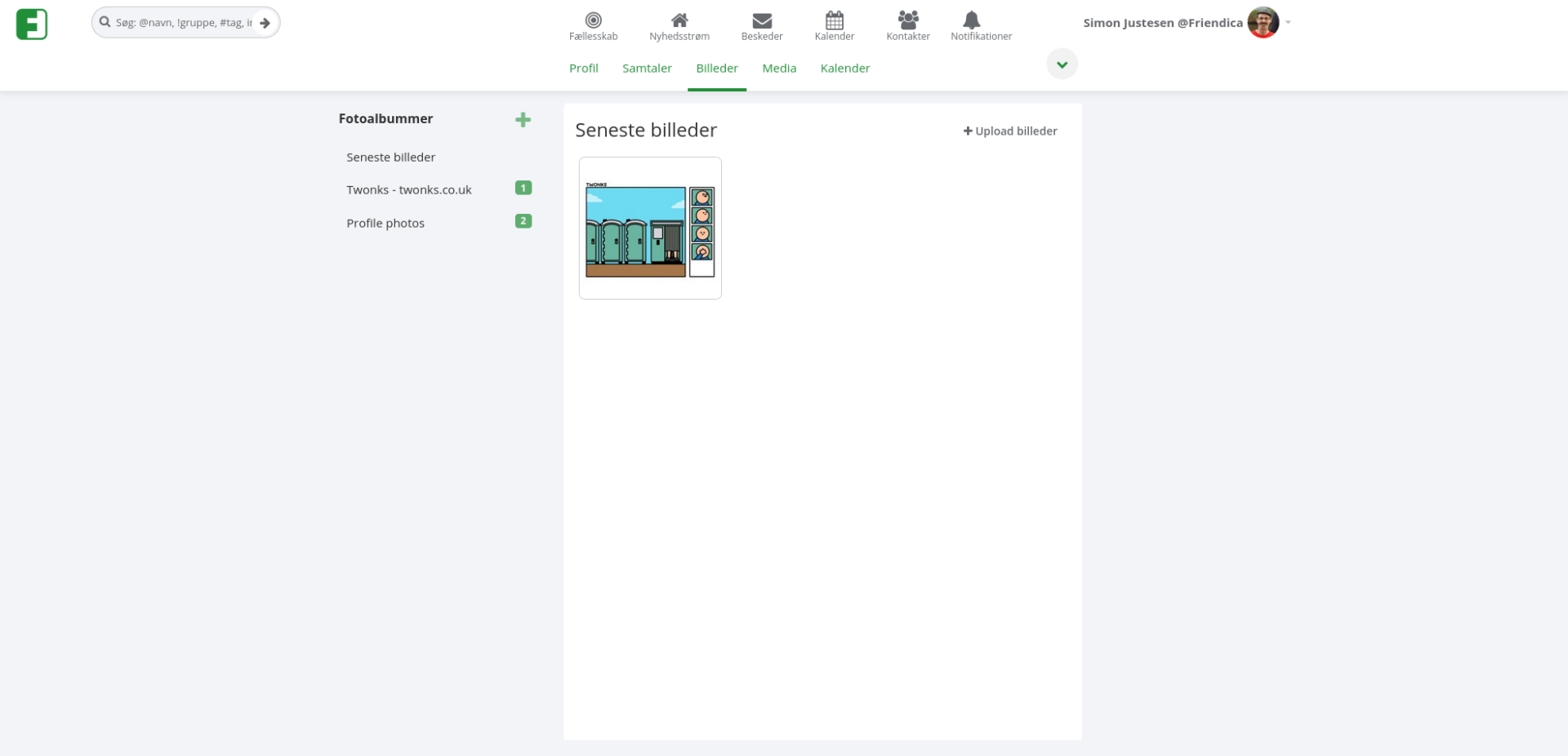
Task: Switch to the Samtaler tab
Action: pyautogui.click(x=647, y=69)
